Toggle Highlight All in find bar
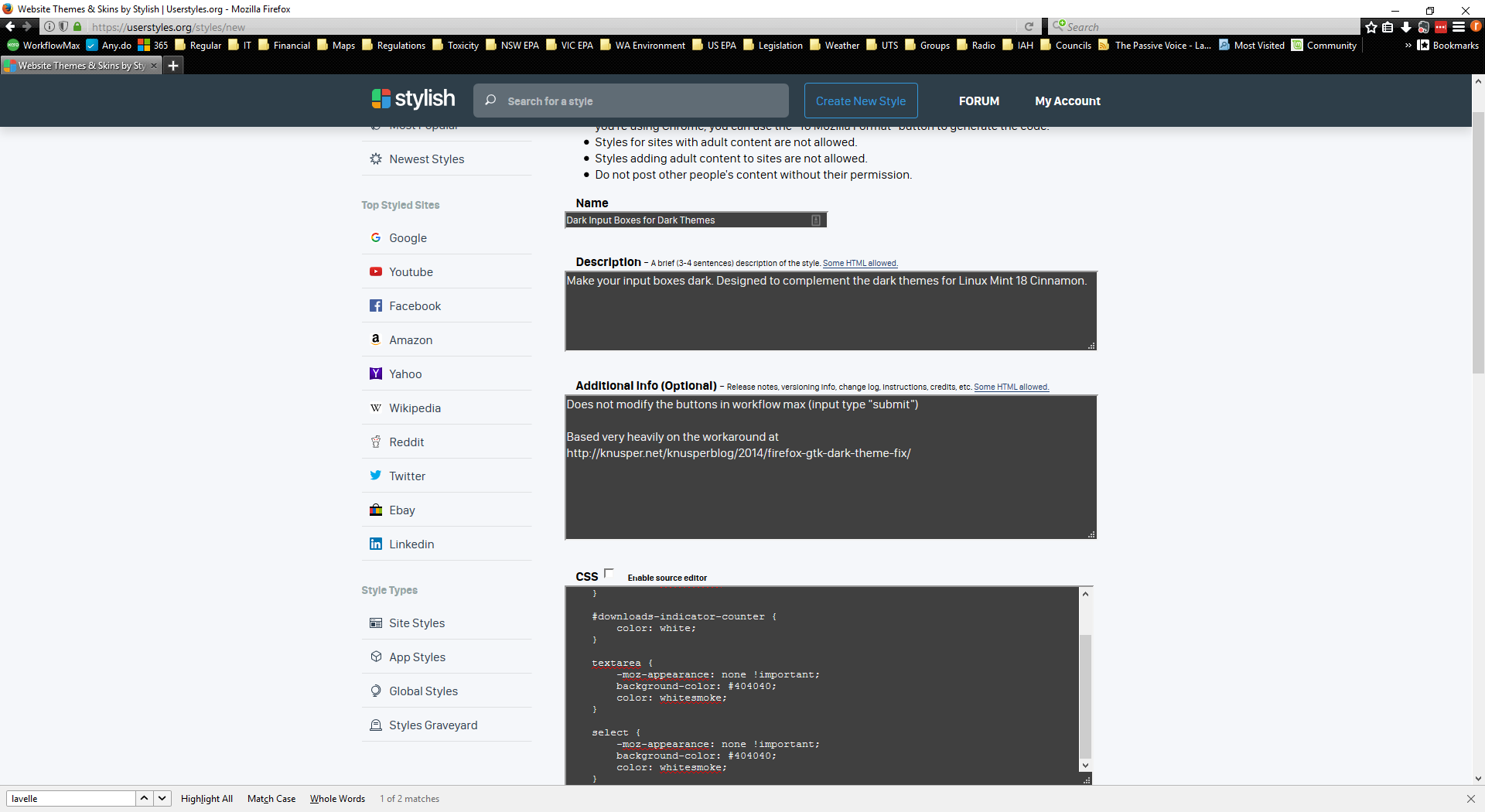1485x812 pixels. coord(207,799)
